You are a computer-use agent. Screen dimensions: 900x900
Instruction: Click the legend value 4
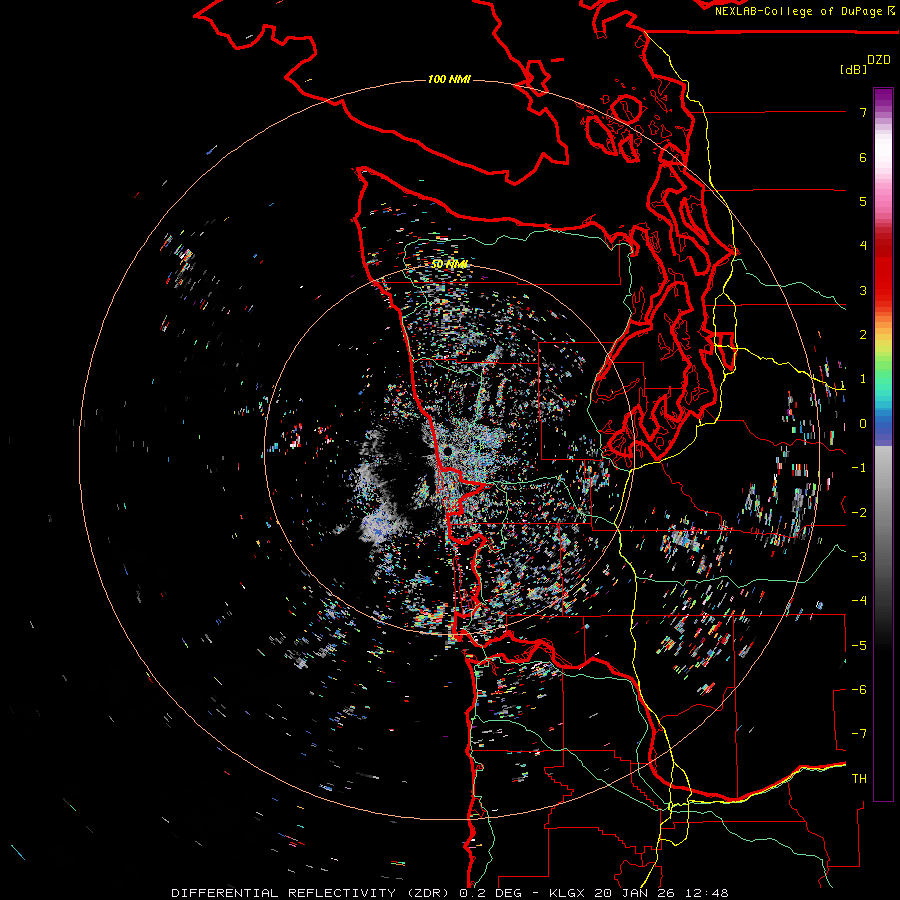863,246
